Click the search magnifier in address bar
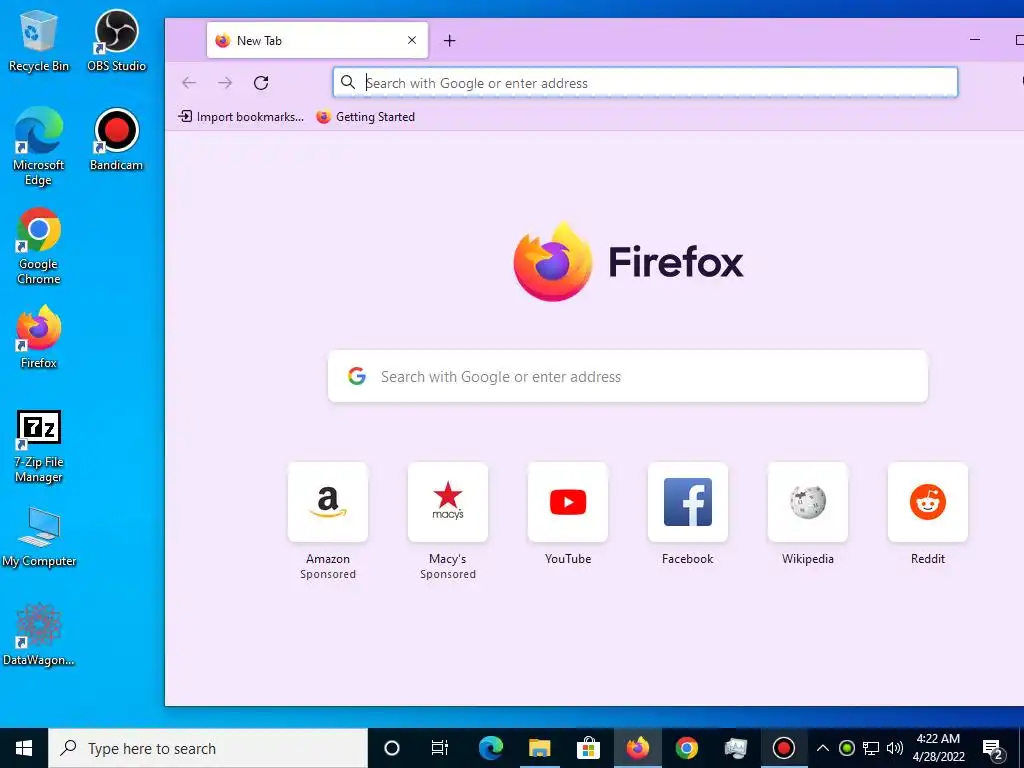 click(x=348, y=82)
